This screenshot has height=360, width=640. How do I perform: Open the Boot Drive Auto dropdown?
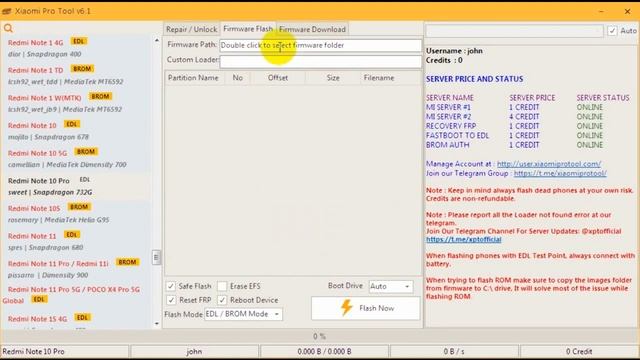click(x=391, y=287)
